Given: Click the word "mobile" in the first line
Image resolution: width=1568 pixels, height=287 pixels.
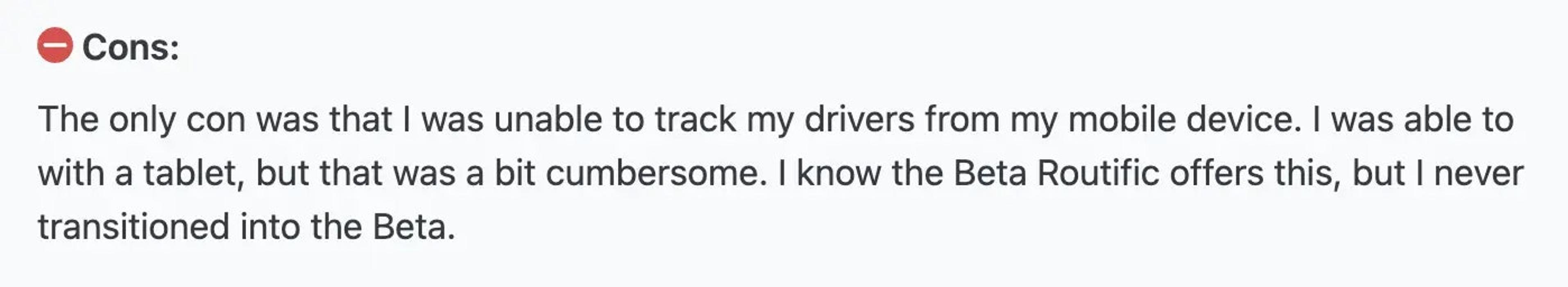Looking at the screenshot, I should tap(1122, 119).
